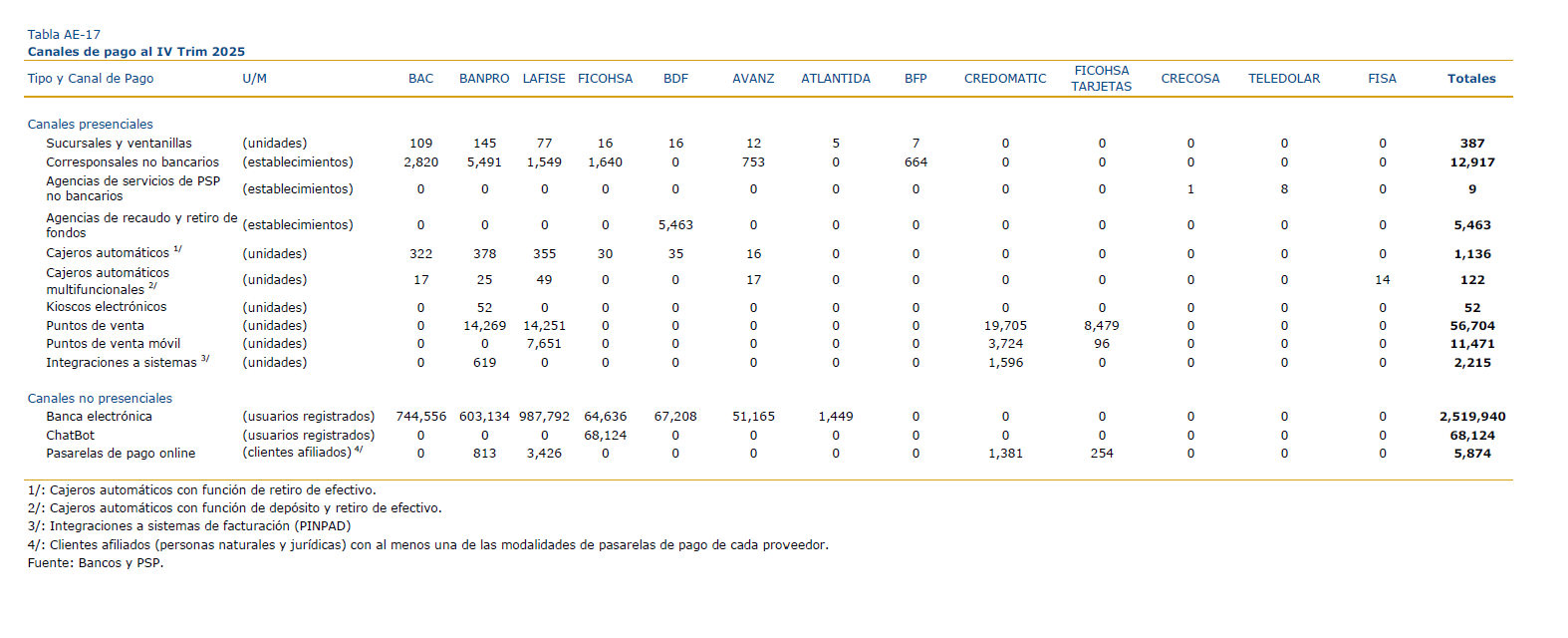Select the 'Tipo y Canal de Pago' header

click(x=91, y=79)
